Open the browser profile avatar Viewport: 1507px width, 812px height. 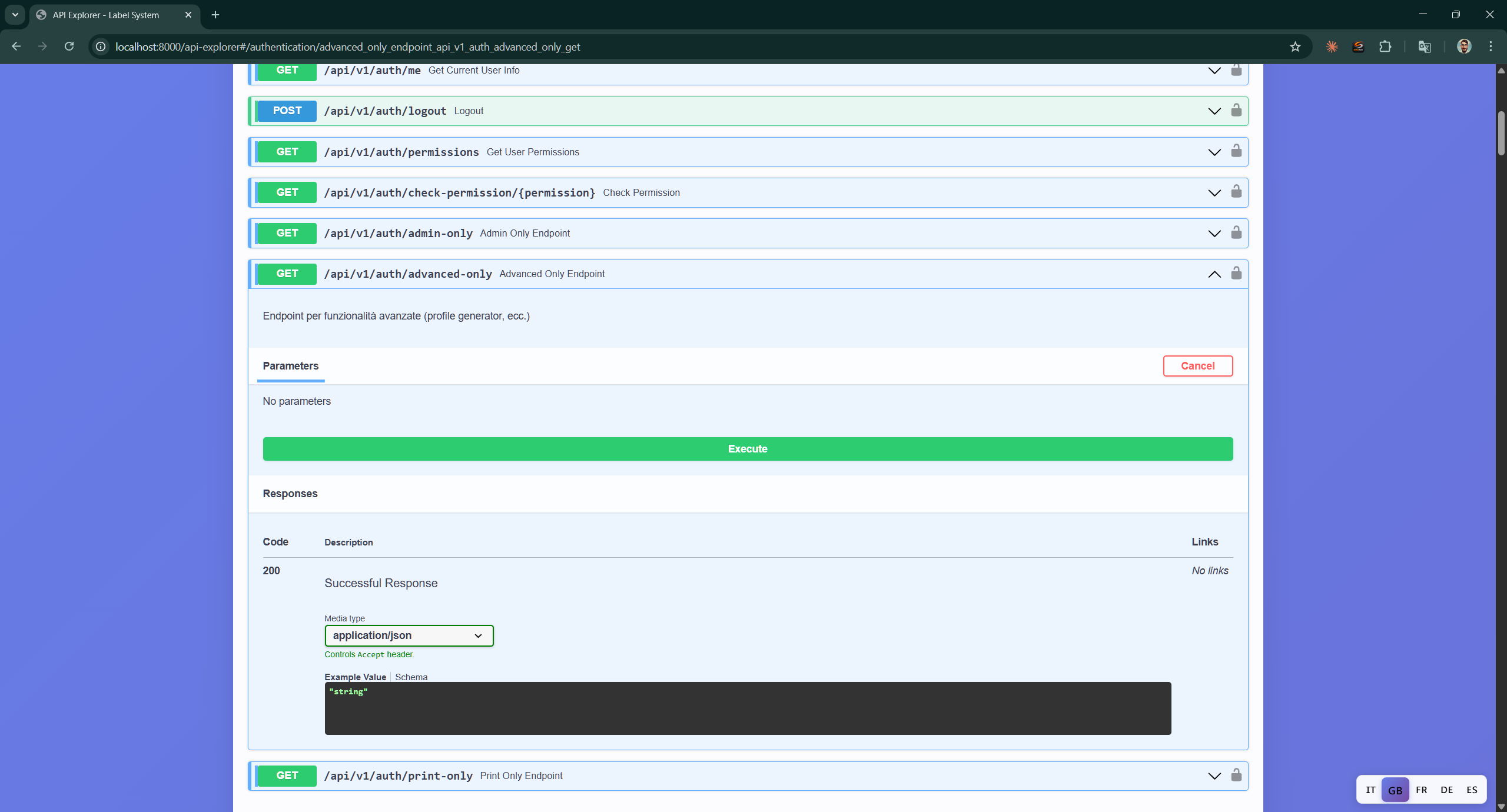tap(1464, 46)
